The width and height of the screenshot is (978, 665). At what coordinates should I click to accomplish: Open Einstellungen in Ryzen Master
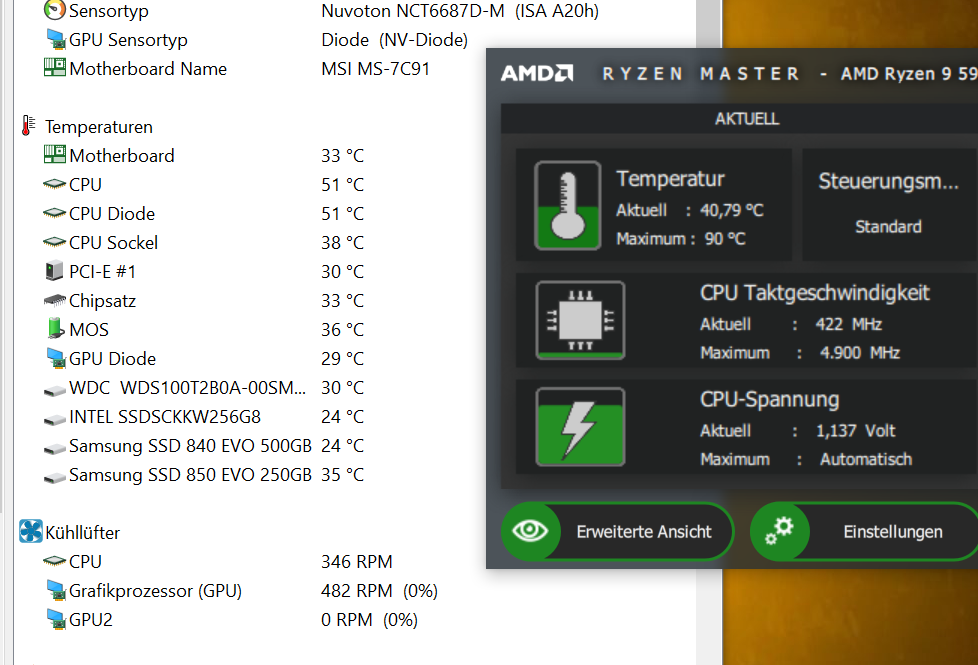(864, 532)
